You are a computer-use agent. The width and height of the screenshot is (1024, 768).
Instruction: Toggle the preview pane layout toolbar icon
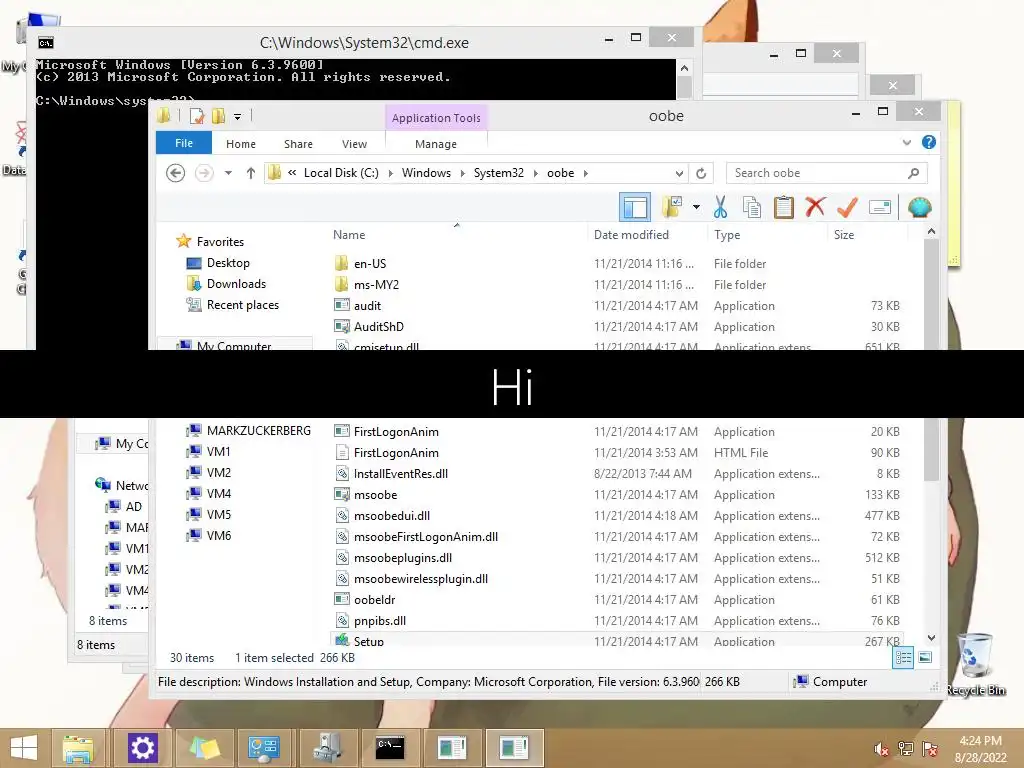(635, 208)
